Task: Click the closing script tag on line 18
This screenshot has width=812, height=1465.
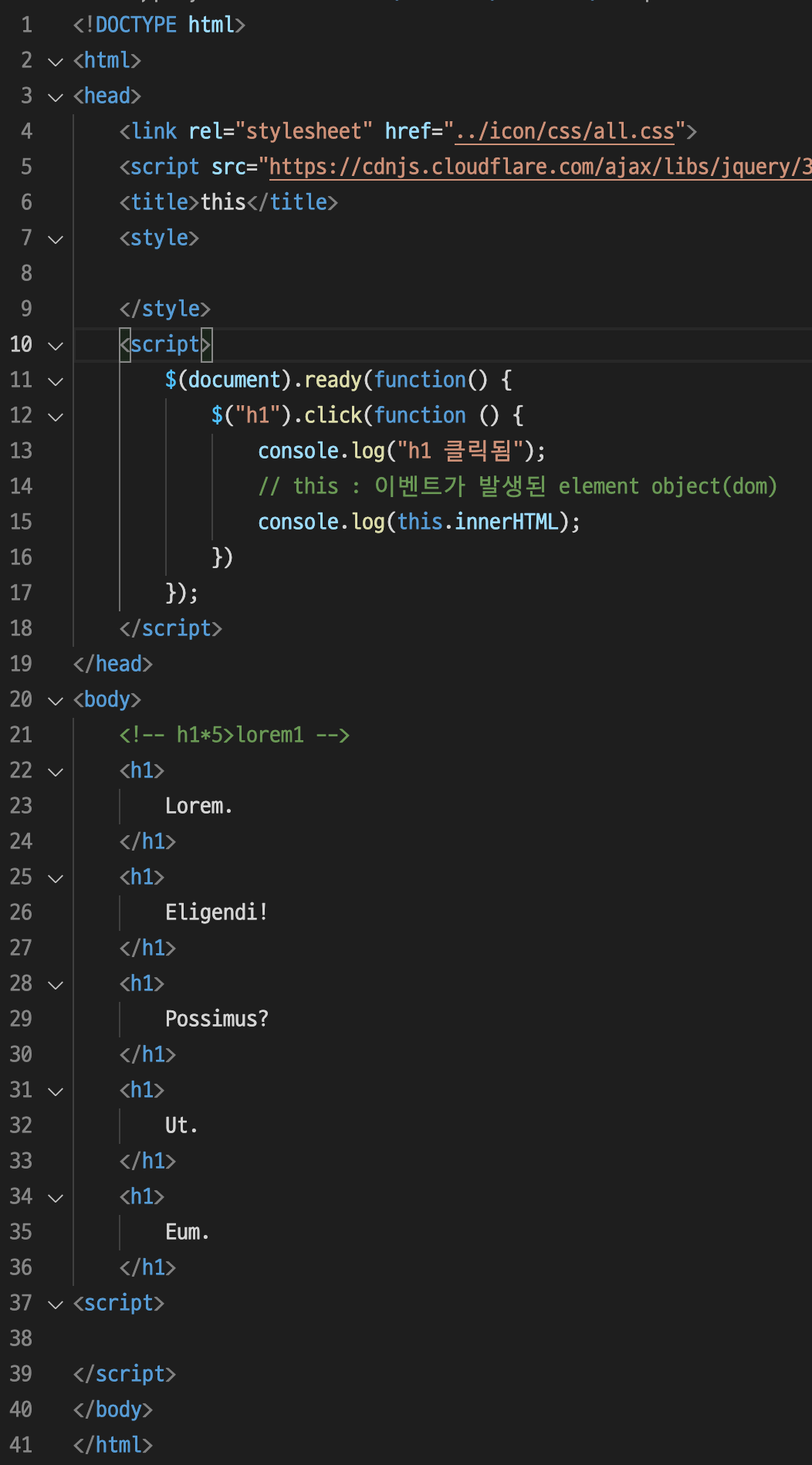Action: tap(171, 628)
